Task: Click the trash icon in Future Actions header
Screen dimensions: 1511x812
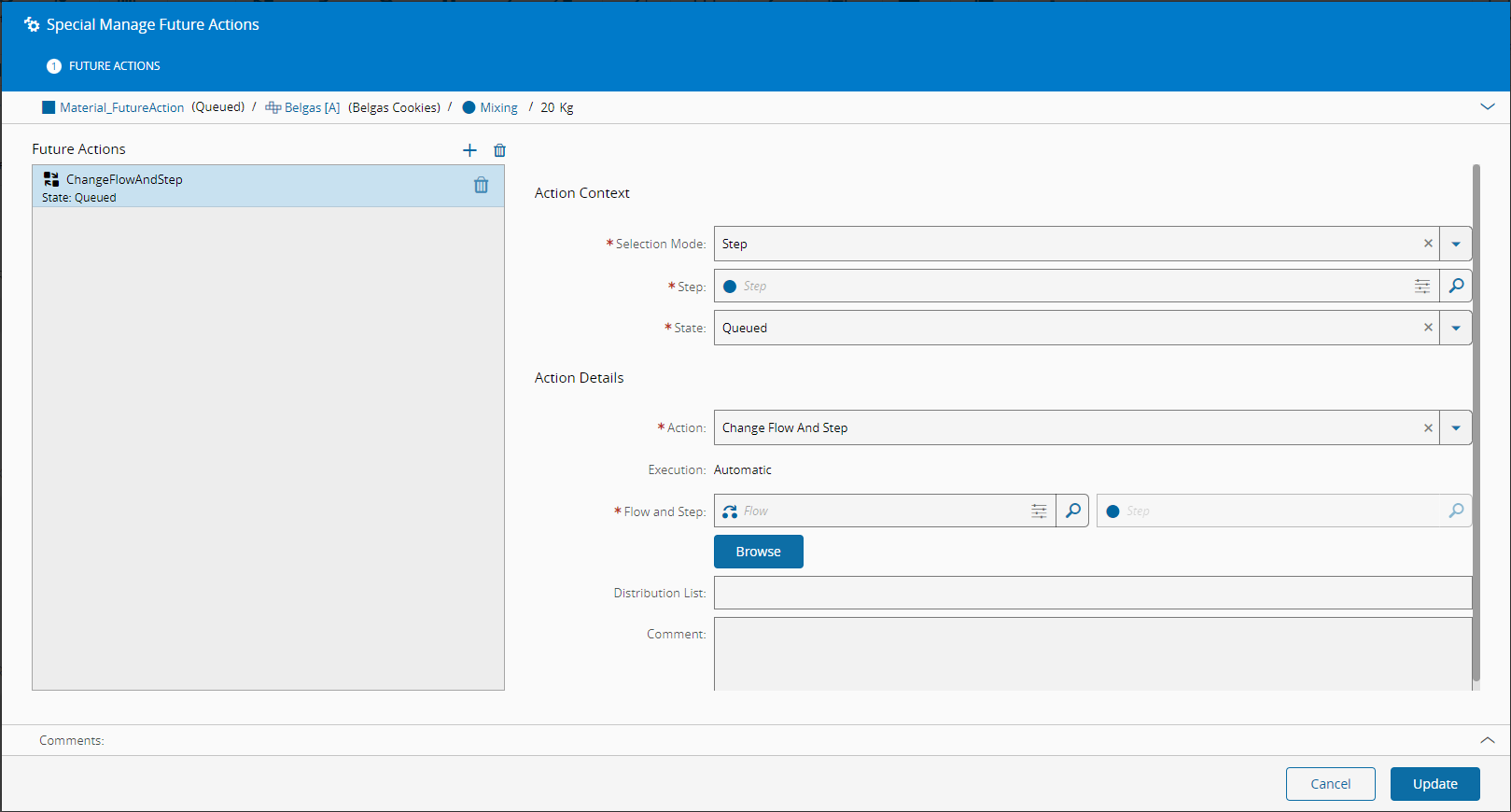Action: (x=499, y=150)
